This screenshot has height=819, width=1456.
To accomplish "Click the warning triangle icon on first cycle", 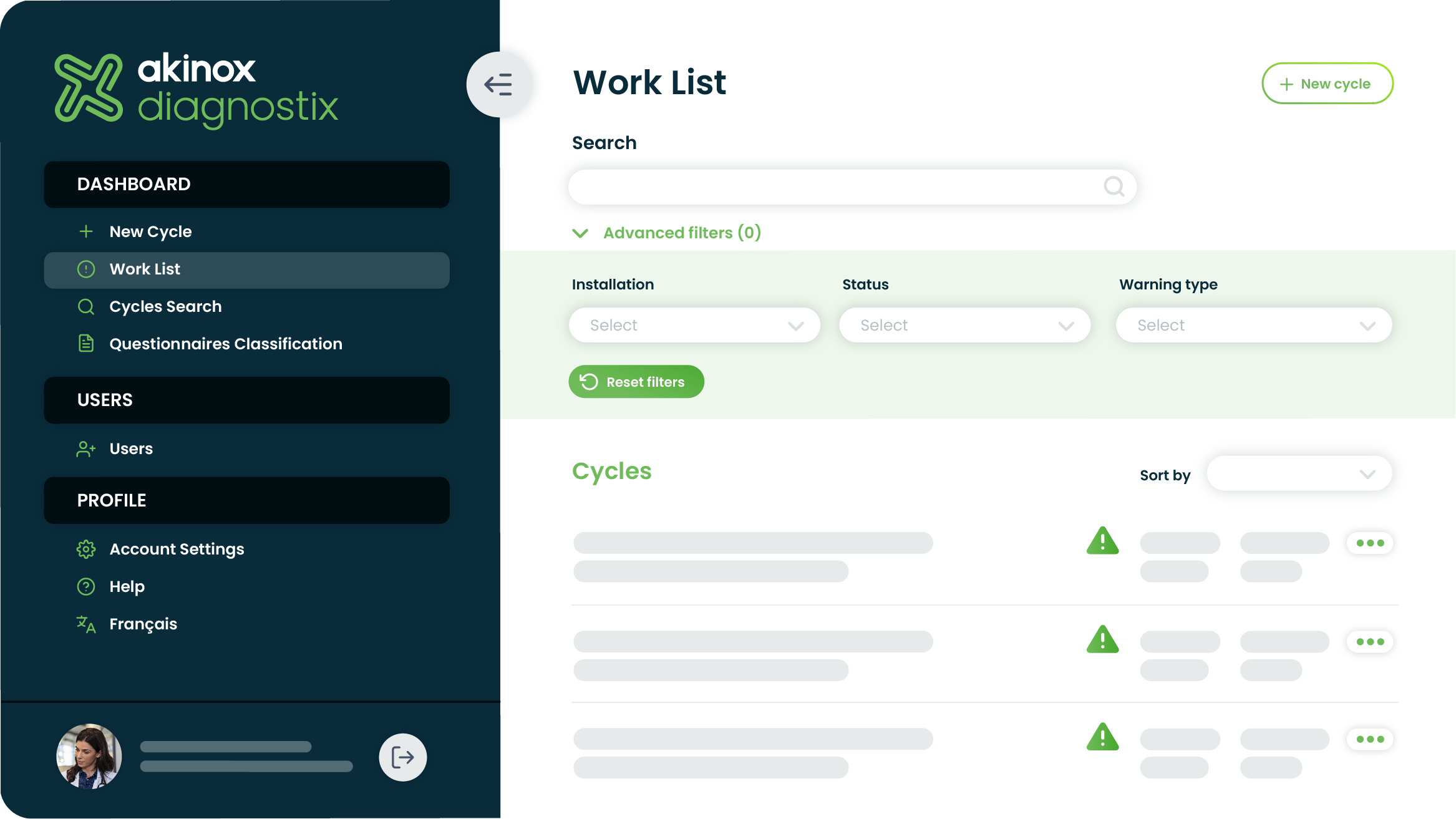I will point(1102,541).
